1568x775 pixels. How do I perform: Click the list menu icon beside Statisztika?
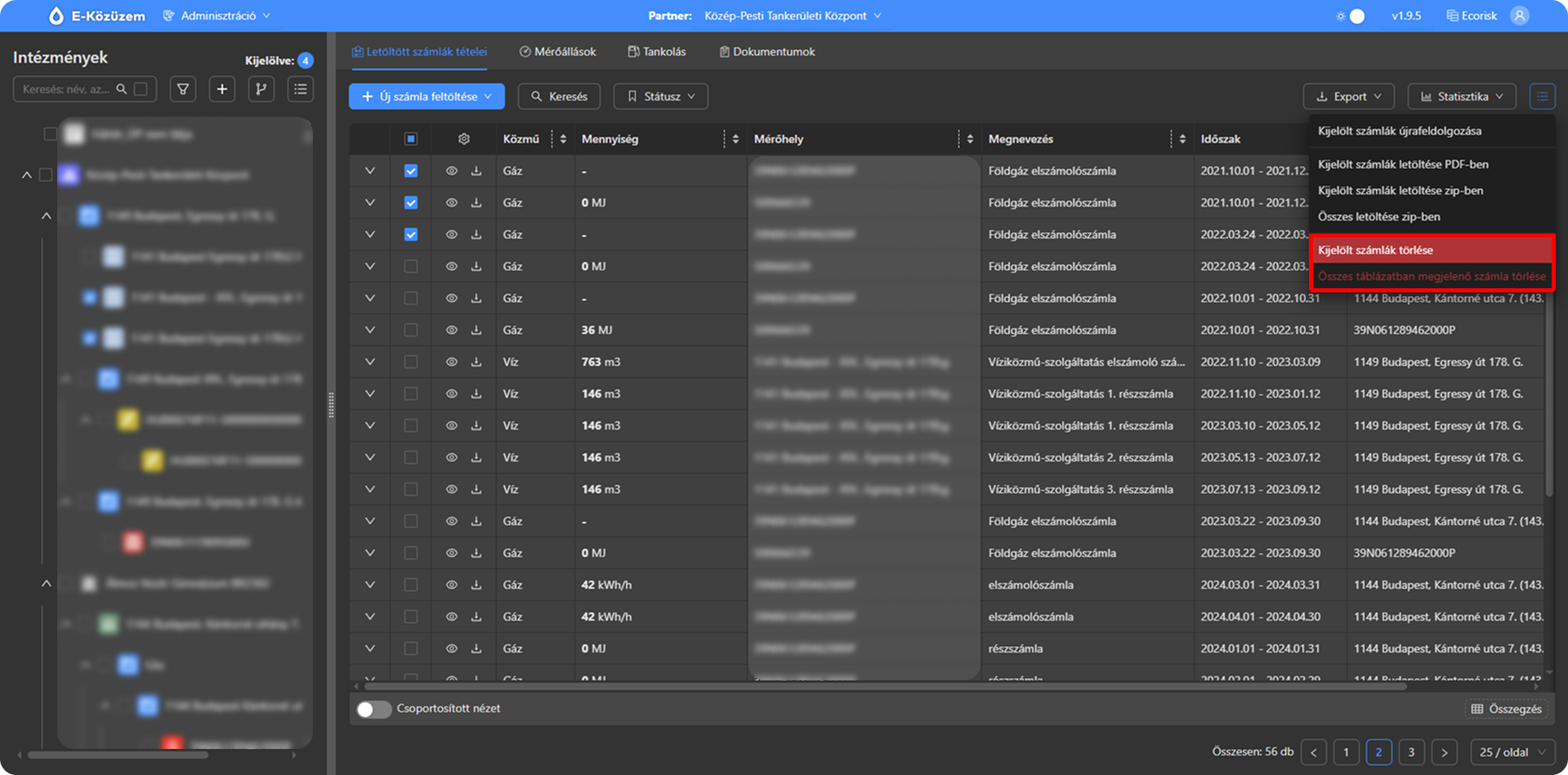click(x=1542, y=96)
